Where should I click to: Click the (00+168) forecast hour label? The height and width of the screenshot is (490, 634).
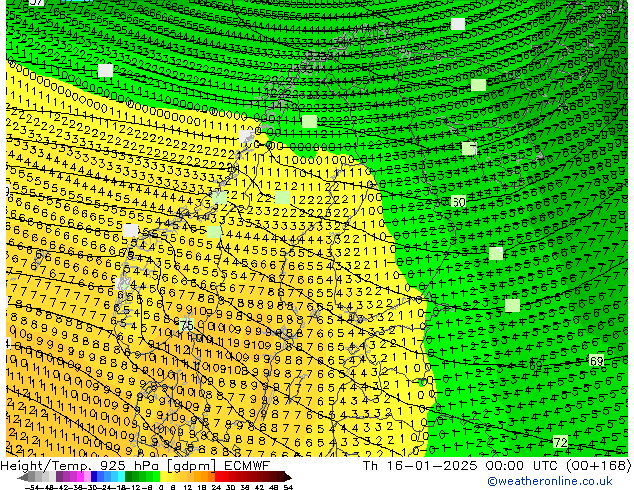(x=598, y=465)
